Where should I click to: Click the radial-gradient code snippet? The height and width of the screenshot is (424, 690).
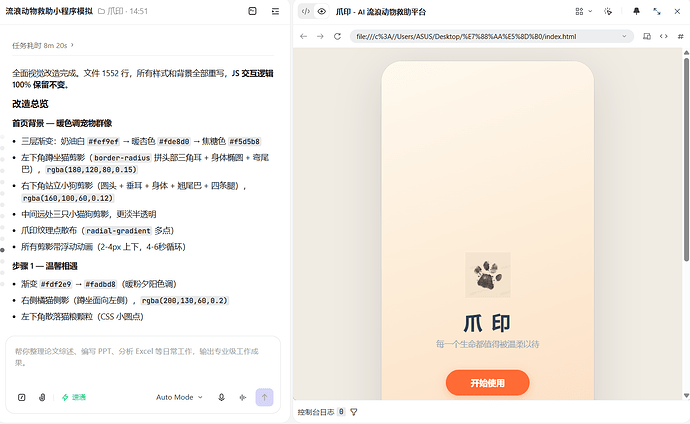(118, 230)
